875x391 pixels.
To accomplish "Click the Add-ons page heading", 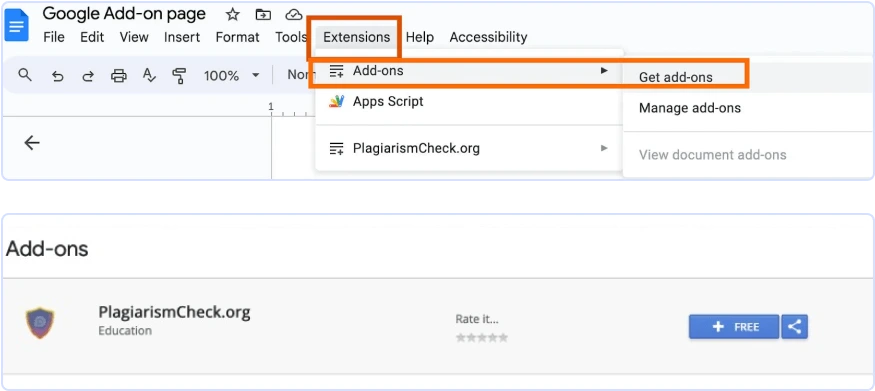I will point(47,249).
